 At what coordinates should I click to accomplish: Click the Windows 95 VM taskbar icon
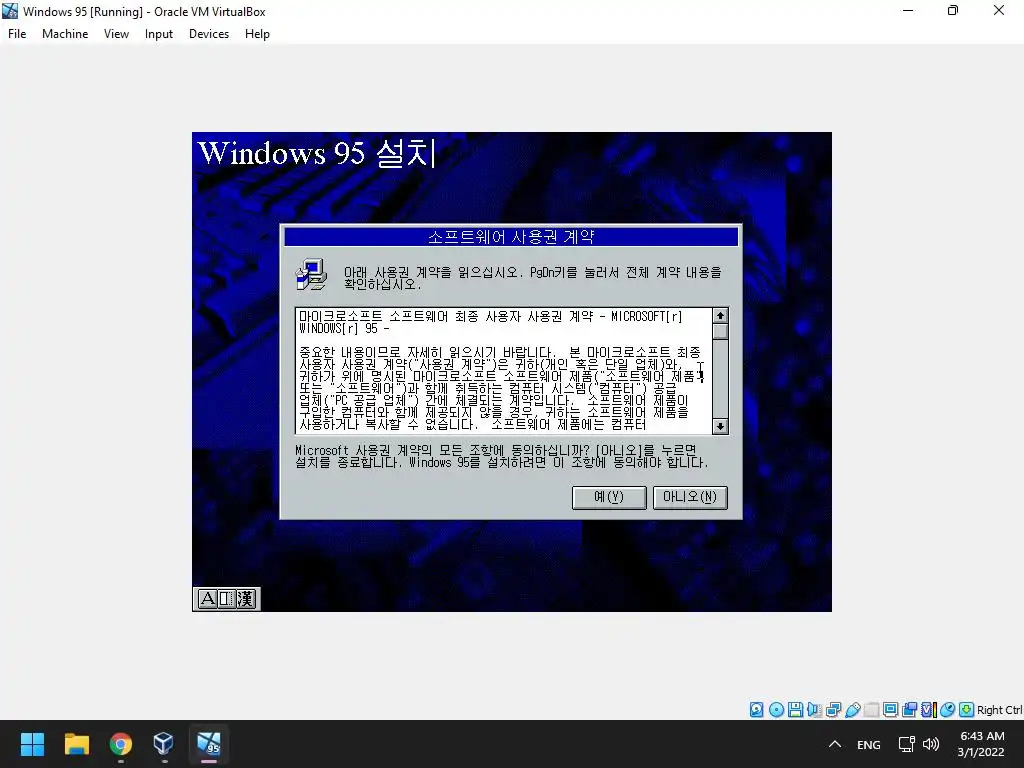pos(209,744)
